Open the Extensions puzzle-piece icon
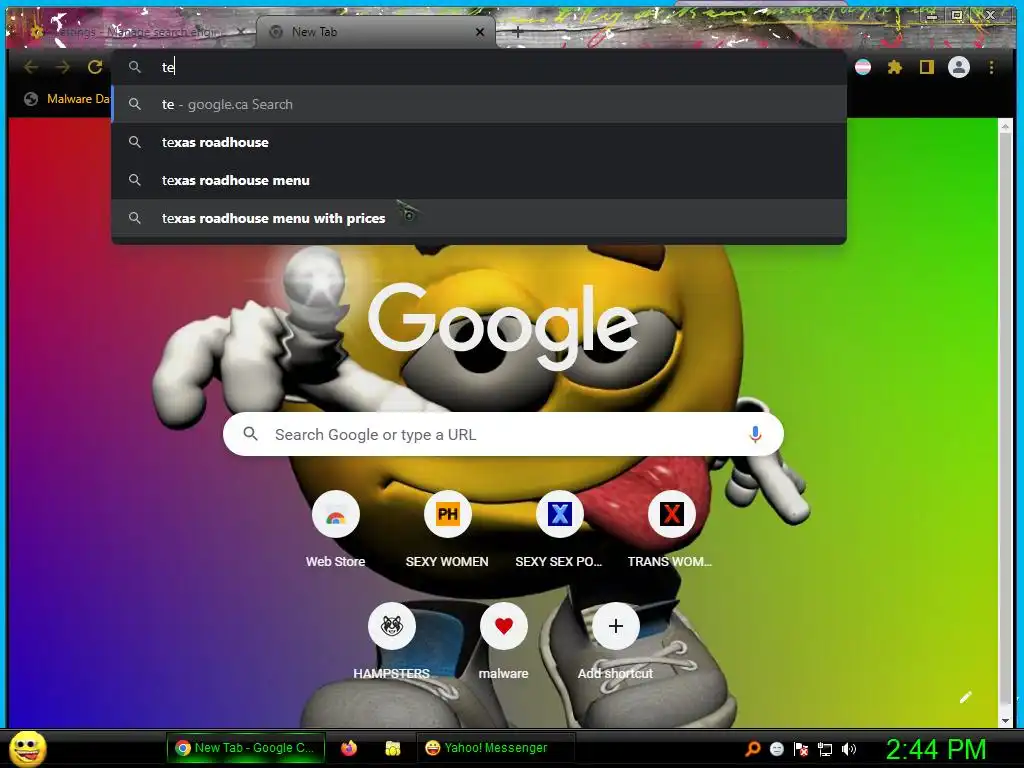The height and width of the screenshot is (768, 1024). click(x=895, y=67)
